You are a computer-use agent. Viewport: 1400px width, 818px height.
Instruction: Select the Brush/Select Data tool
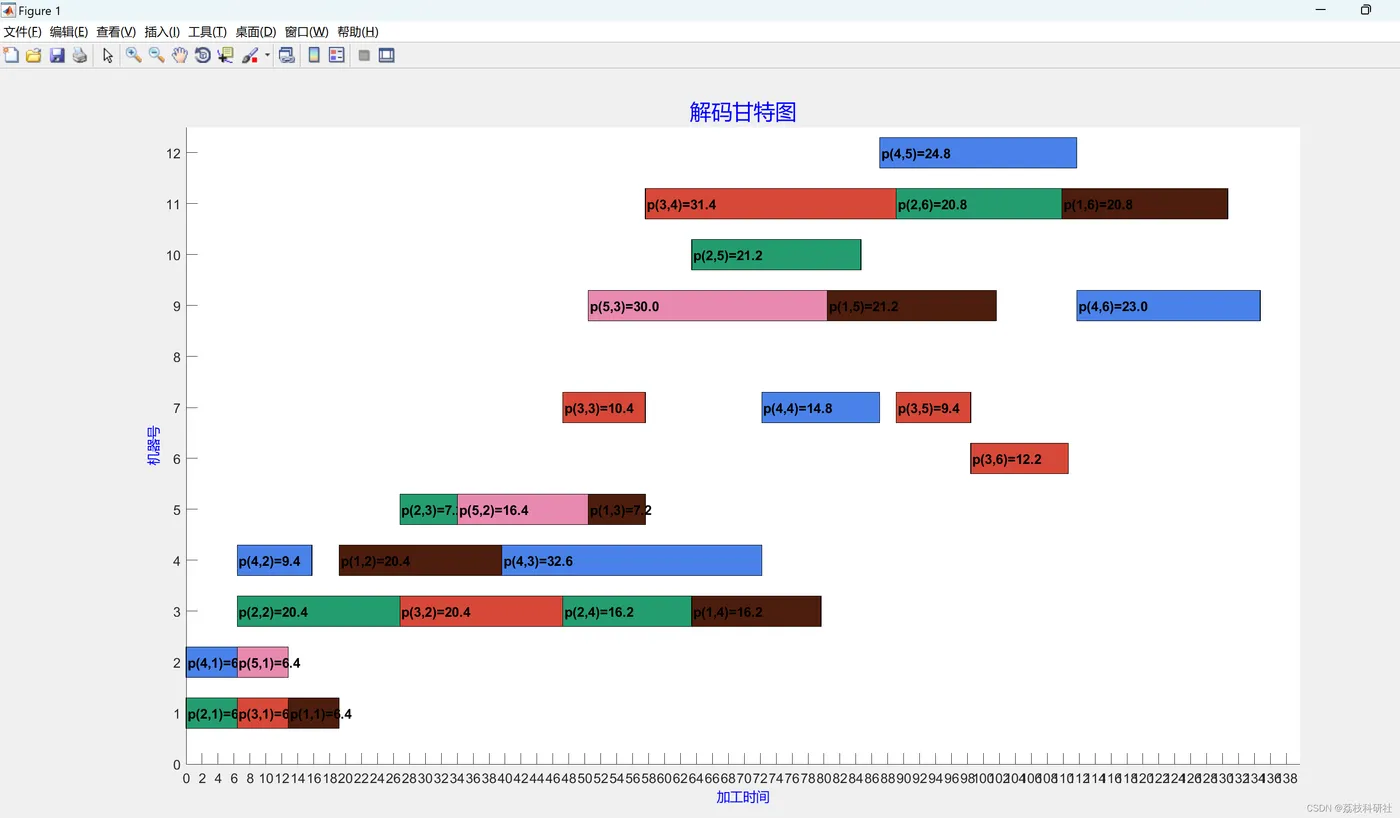click(x=250, y=55)
